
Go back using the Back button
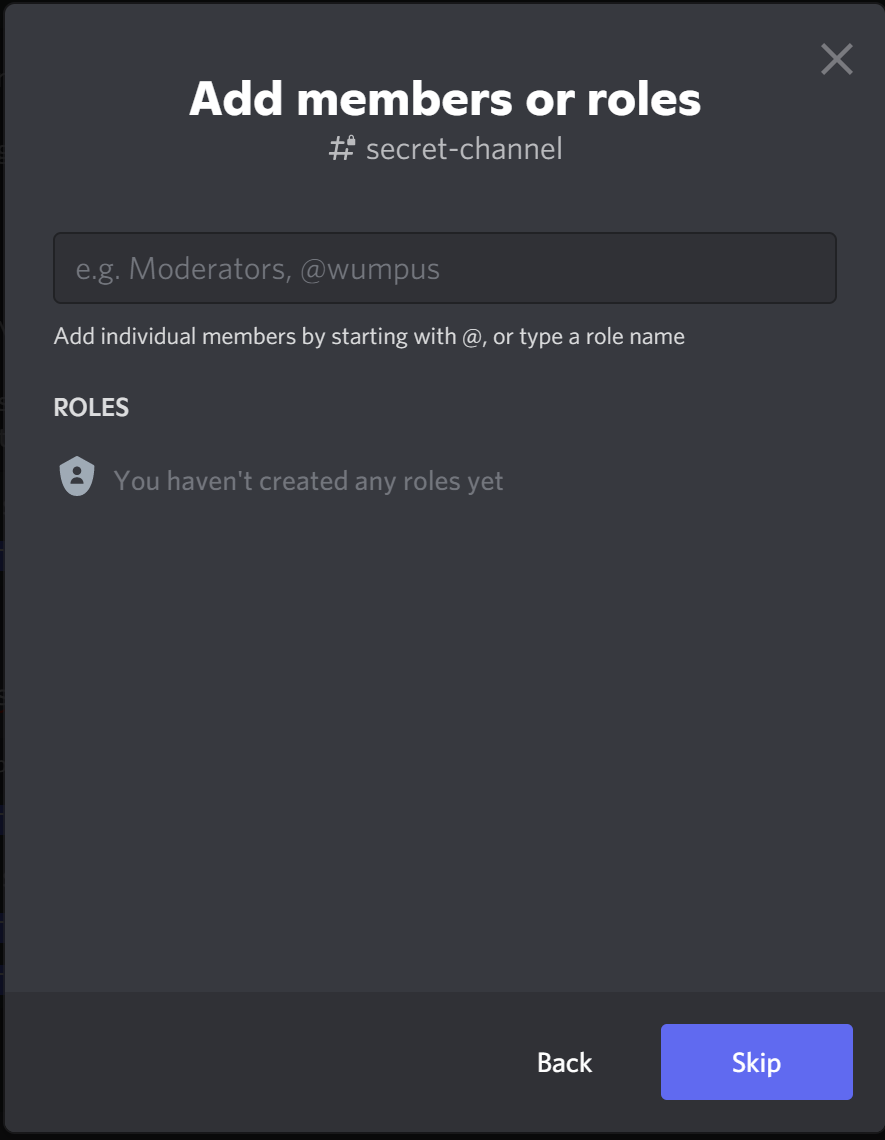[563, 1062]
